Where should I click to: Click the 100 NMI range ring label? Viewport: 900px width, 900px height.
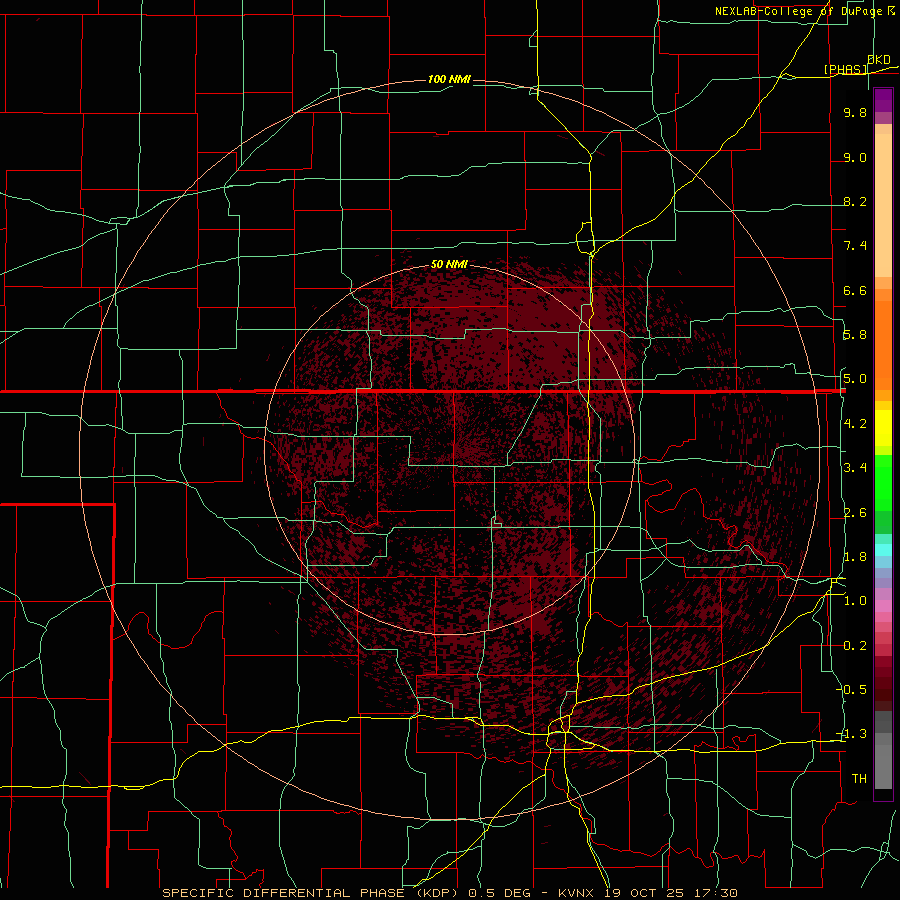(x=449, y=79)
